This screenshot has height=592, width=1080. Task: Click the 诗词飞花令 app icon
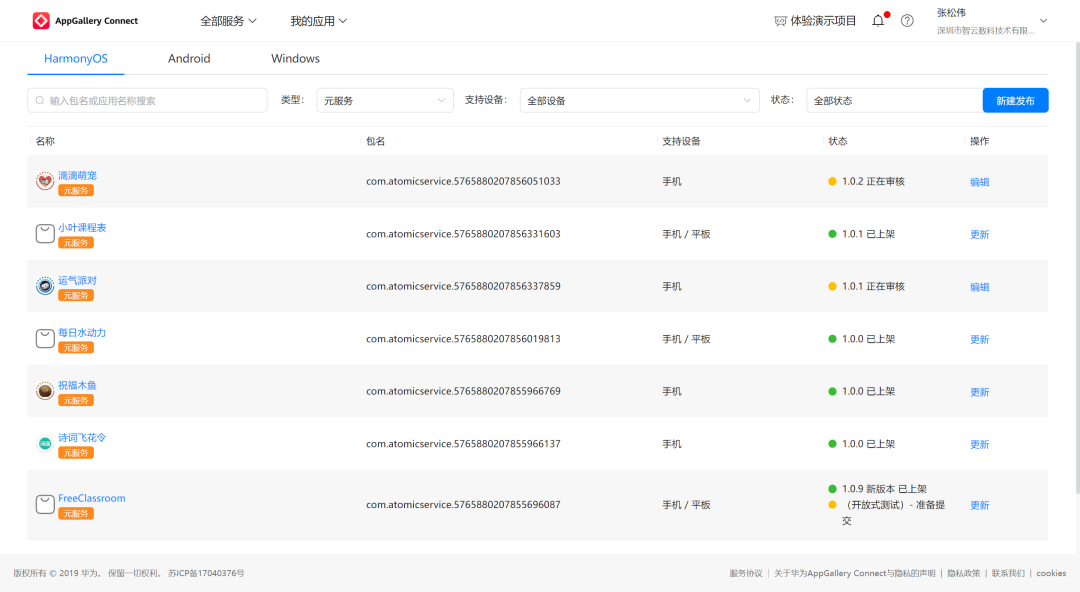(x=45, y=443)
